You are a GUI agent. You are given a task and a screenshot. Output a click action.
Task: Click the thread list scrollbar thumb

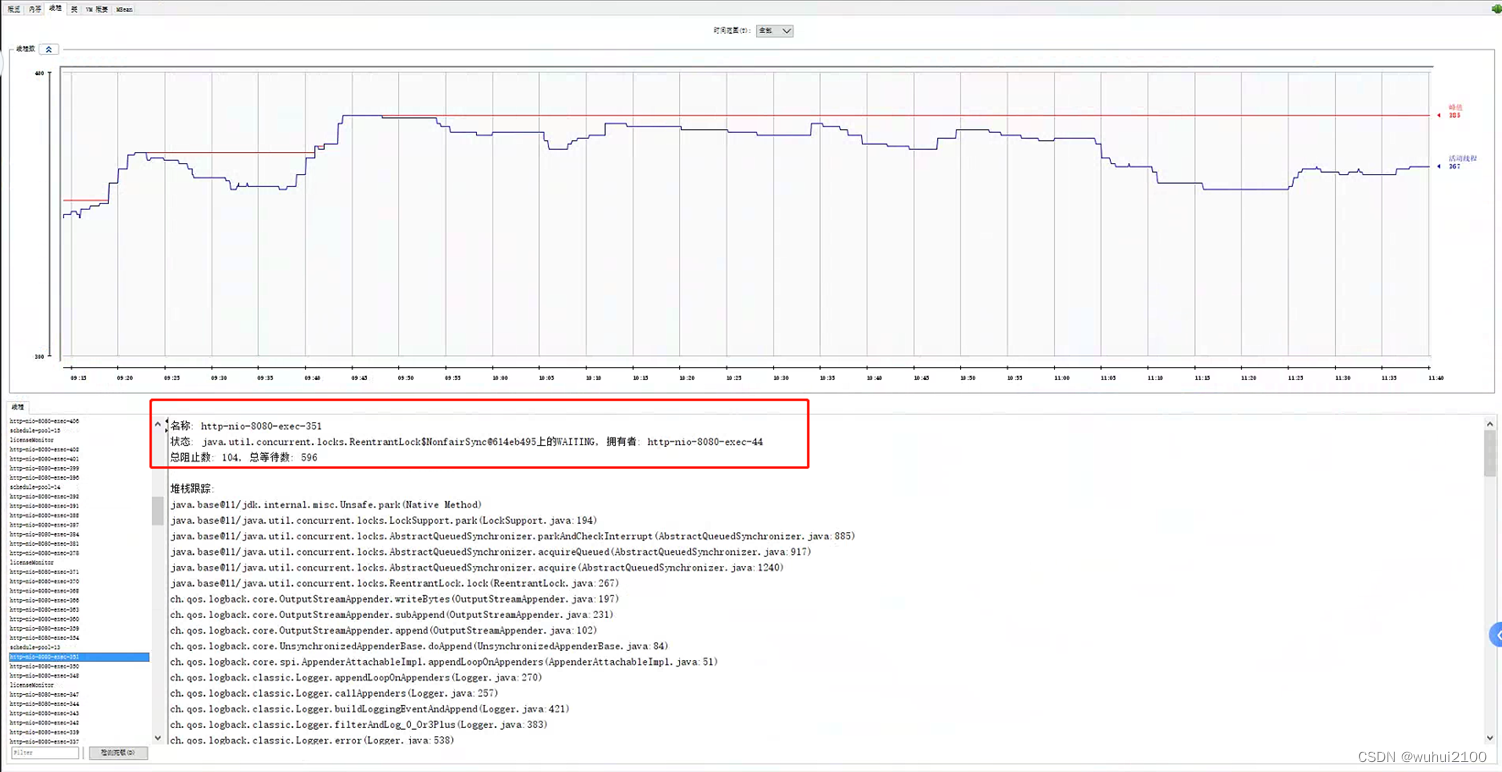click(158, 510)
